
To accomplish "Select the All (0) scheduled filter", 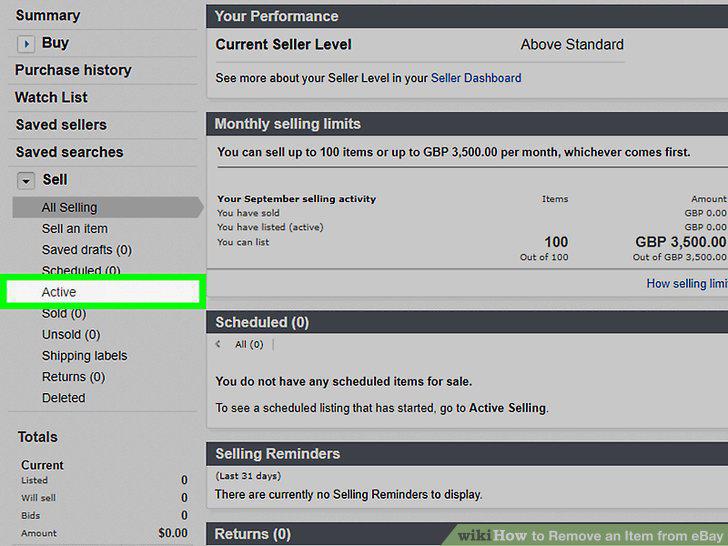I will pyautogui.click(x=249, y=344).
